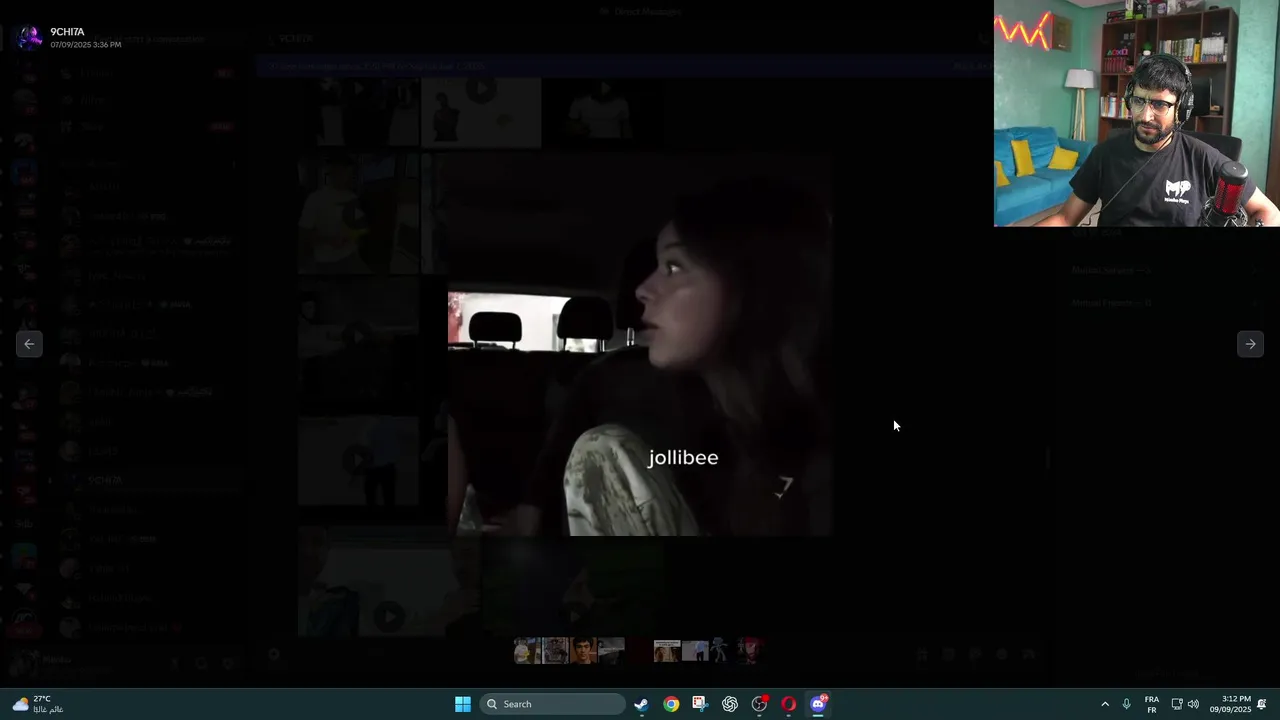Click the Discord icon in the taskbar
Viewport: 1280px width, 720px height.
[x=818, y=704]
